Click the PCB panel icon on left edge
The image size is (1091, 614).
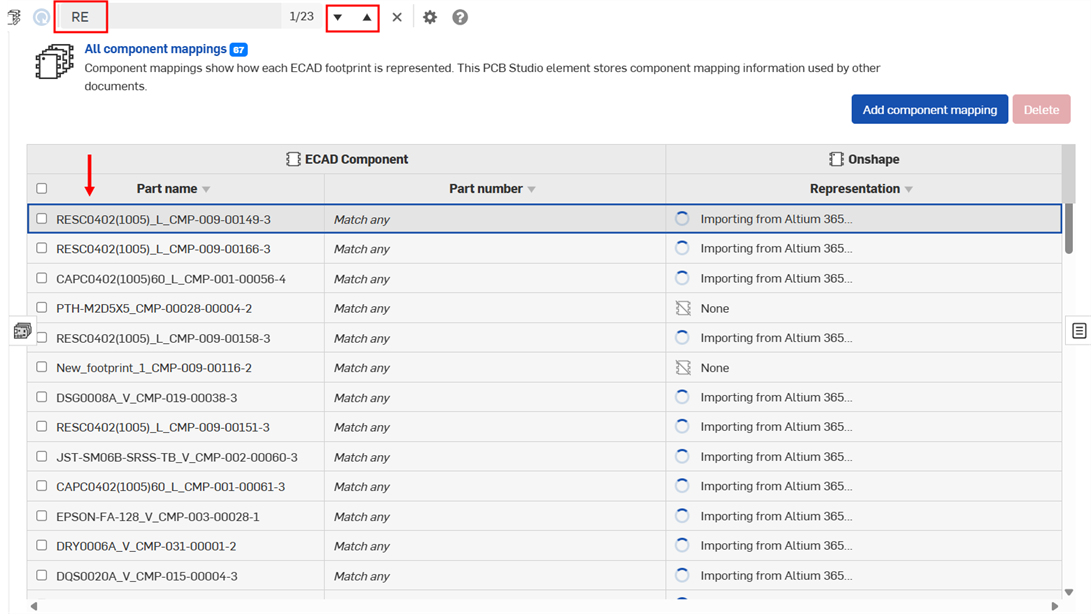(x=22, y=331)
